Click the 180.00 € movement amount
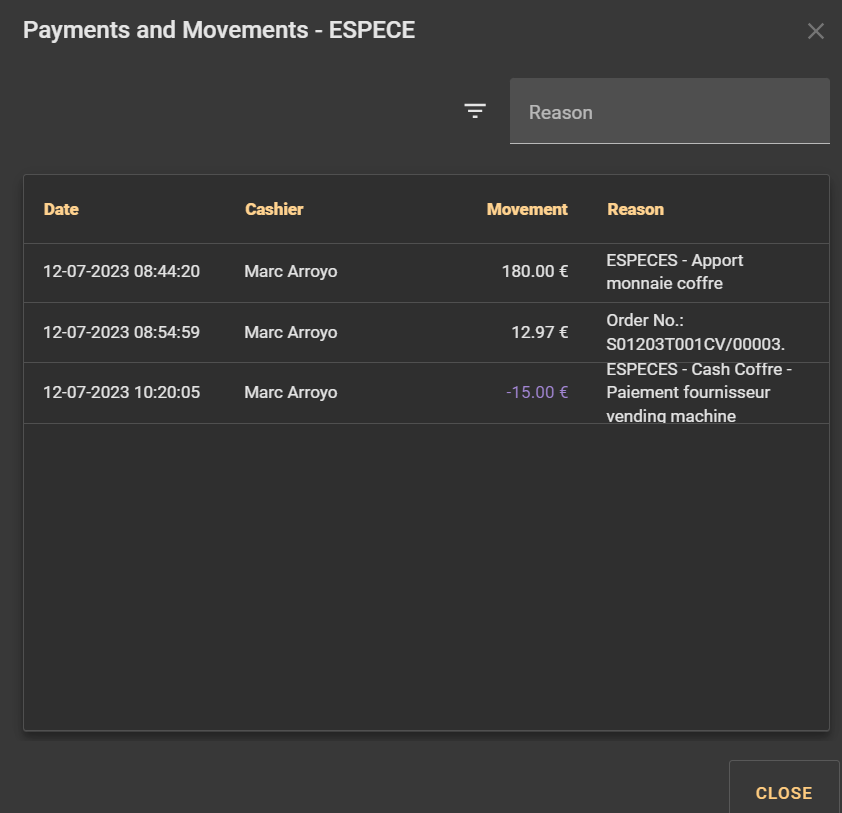Viewport: 842px width, 813px height. pyautogui.click(x=535, y=272)
